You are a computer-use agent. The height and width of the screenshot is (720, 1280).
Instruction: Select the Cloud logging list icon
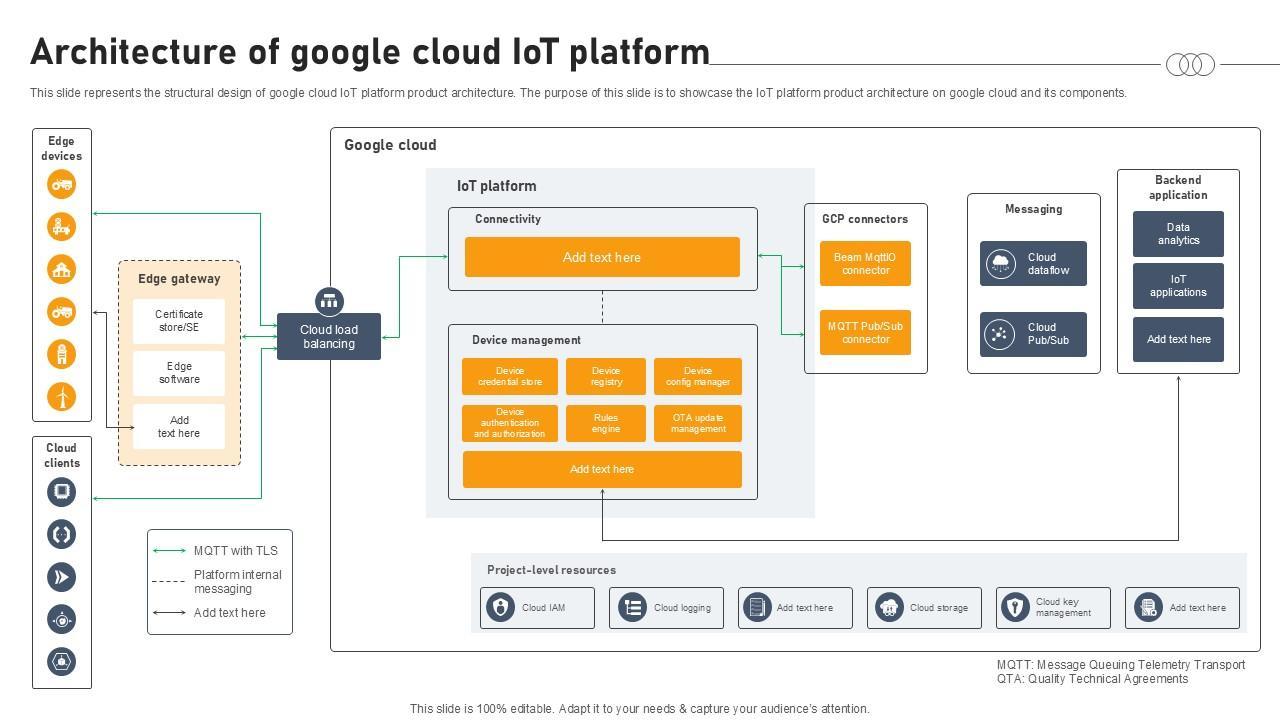coord(632,607)
